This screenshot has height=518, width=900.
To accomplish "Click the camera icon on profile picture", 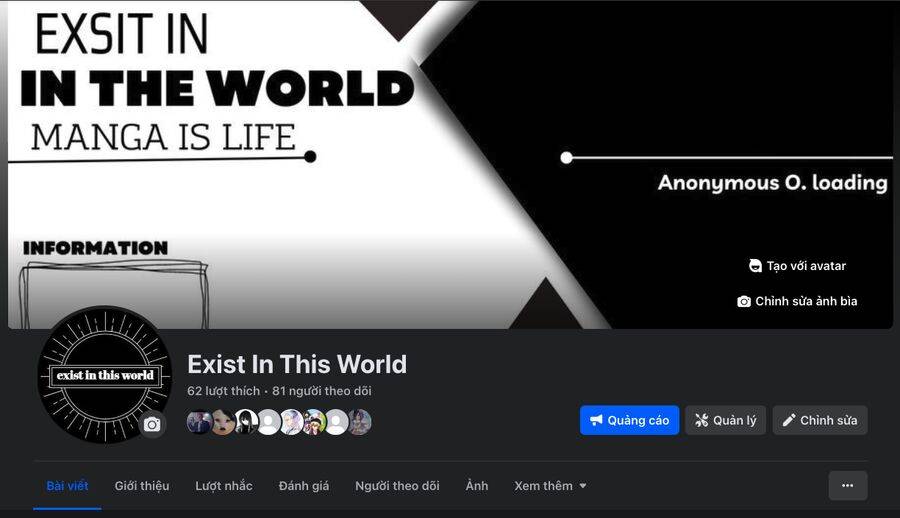I will click(x=152, y=424).
